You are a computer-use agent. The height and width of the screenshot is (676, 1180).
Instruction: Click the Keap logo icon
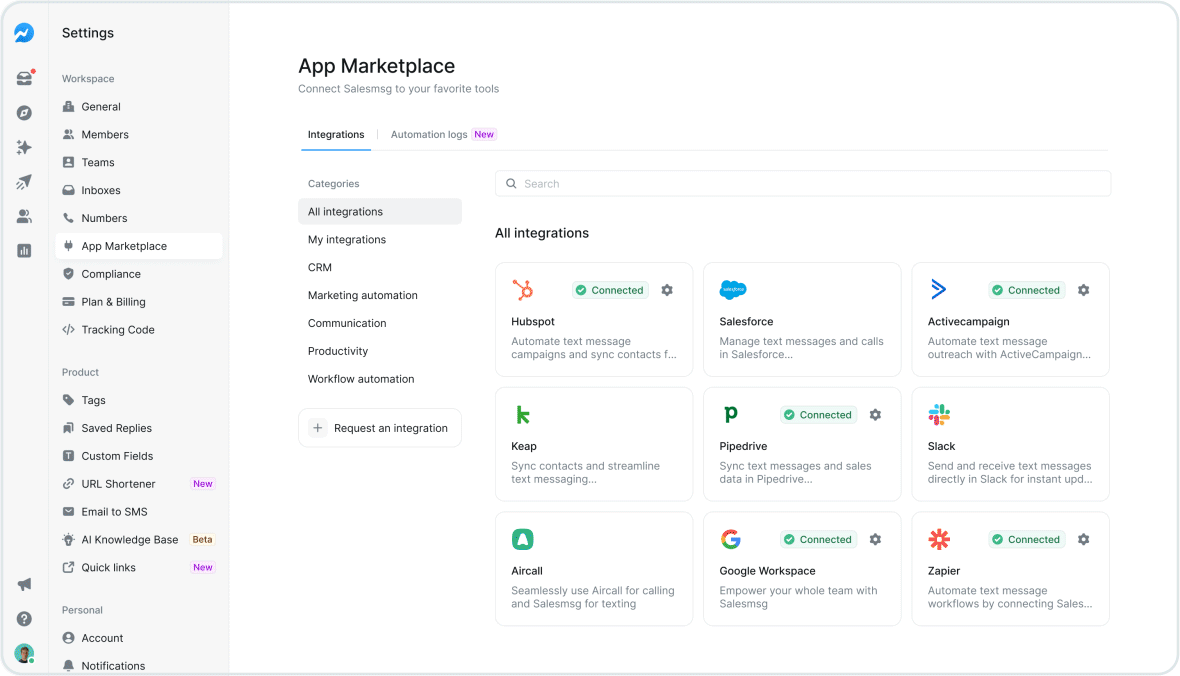(x=522, y=415)
